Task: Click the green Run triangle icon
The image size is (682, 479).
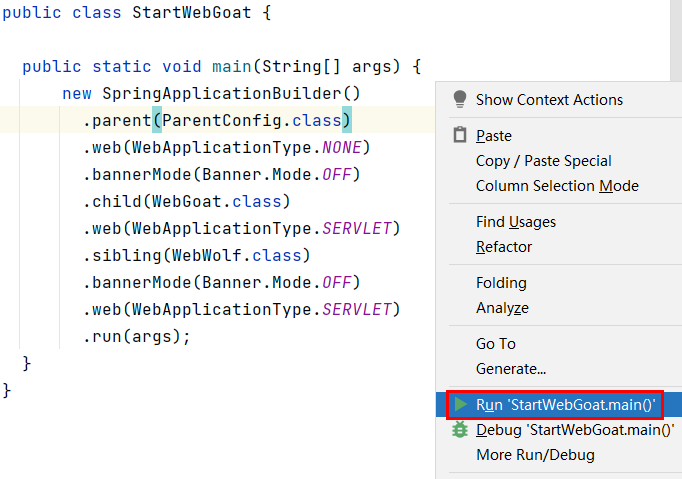Action: [x=461, y=404]
